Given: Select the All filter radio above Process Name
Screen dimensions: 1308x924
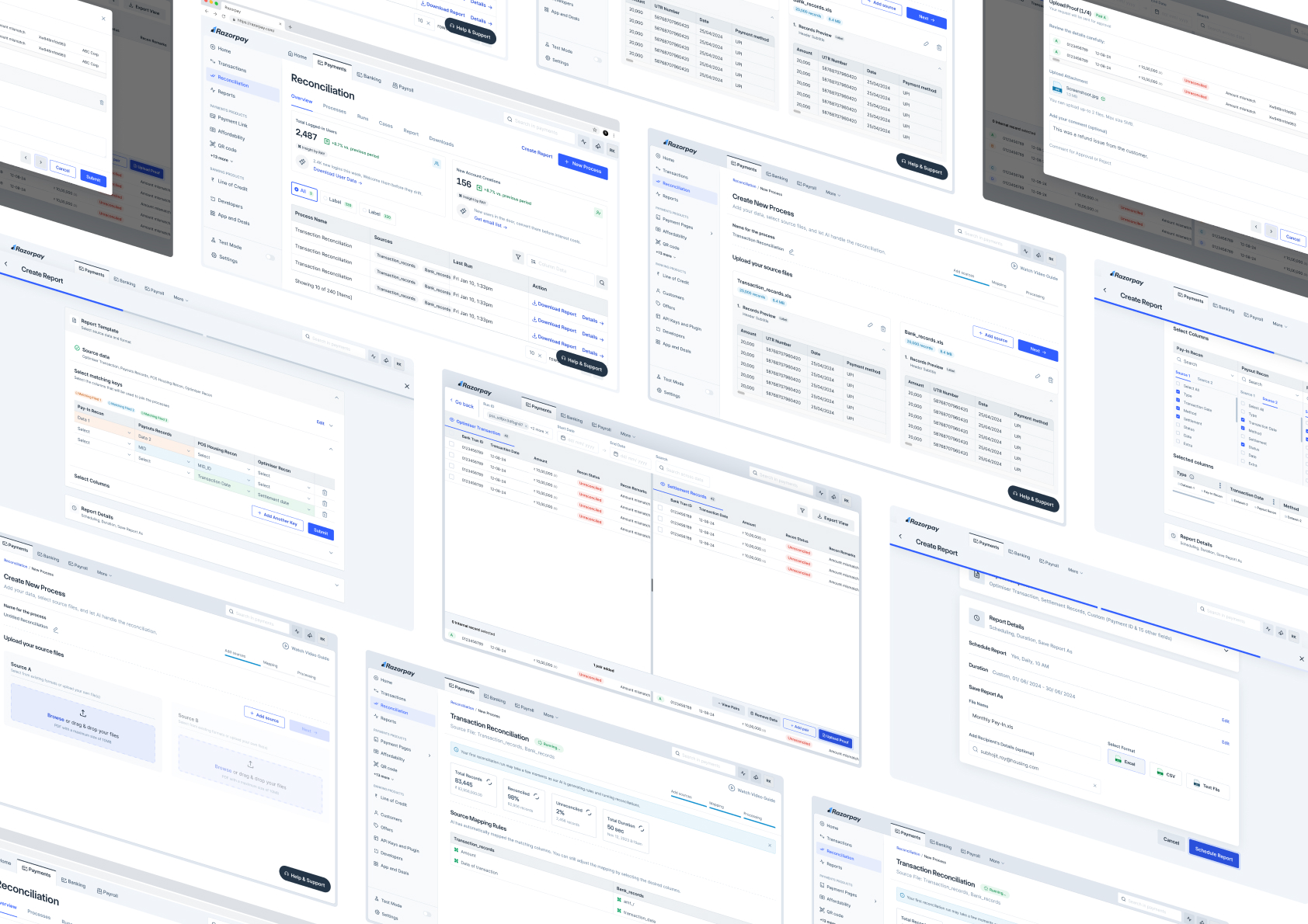Looking at the screenshot, I should [304, 190].
